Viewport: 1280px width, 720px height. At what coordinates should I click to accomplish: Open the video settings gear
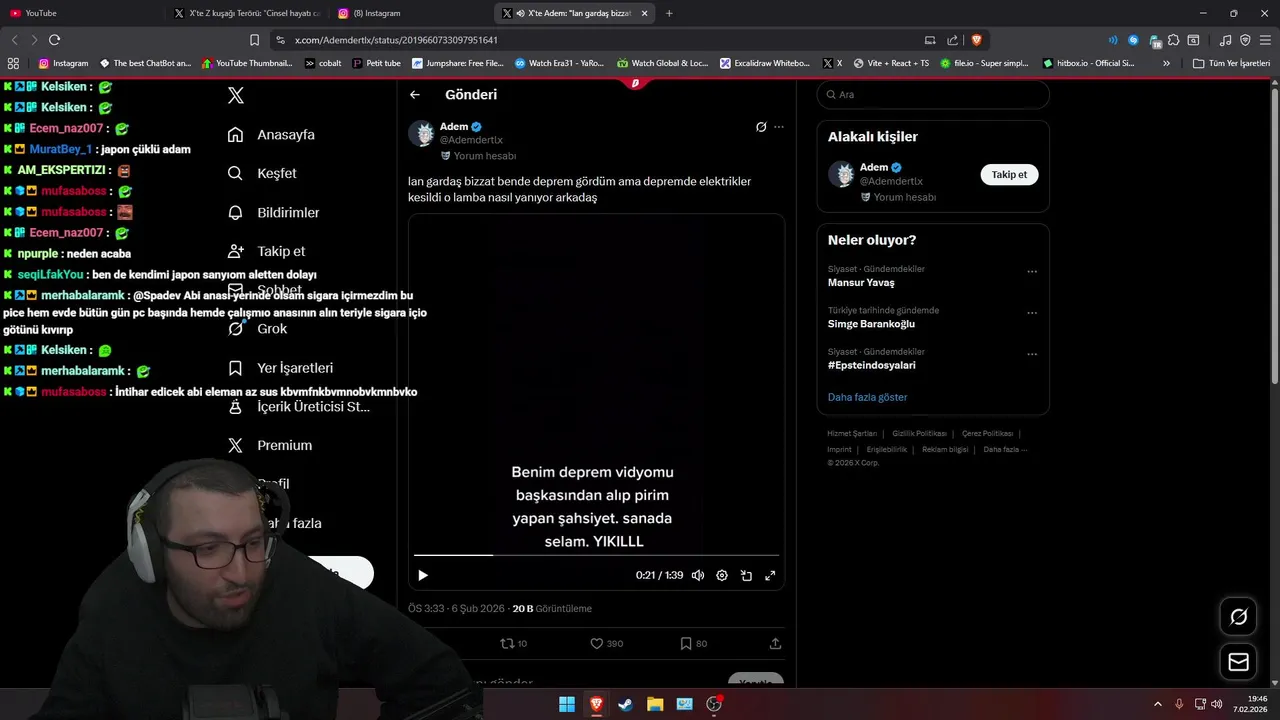click(x=722, y=575)
